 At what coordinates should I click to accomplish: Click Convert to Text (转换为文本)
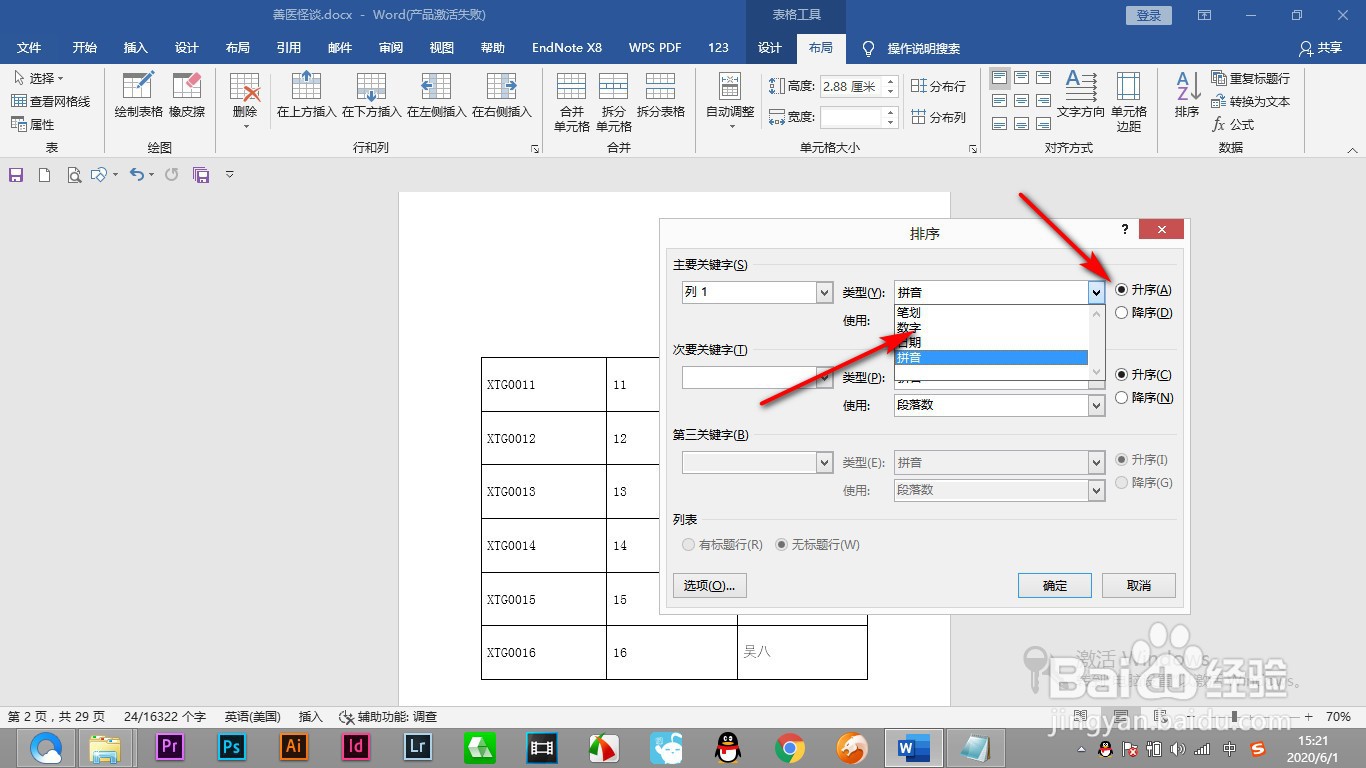point(1250,101)
